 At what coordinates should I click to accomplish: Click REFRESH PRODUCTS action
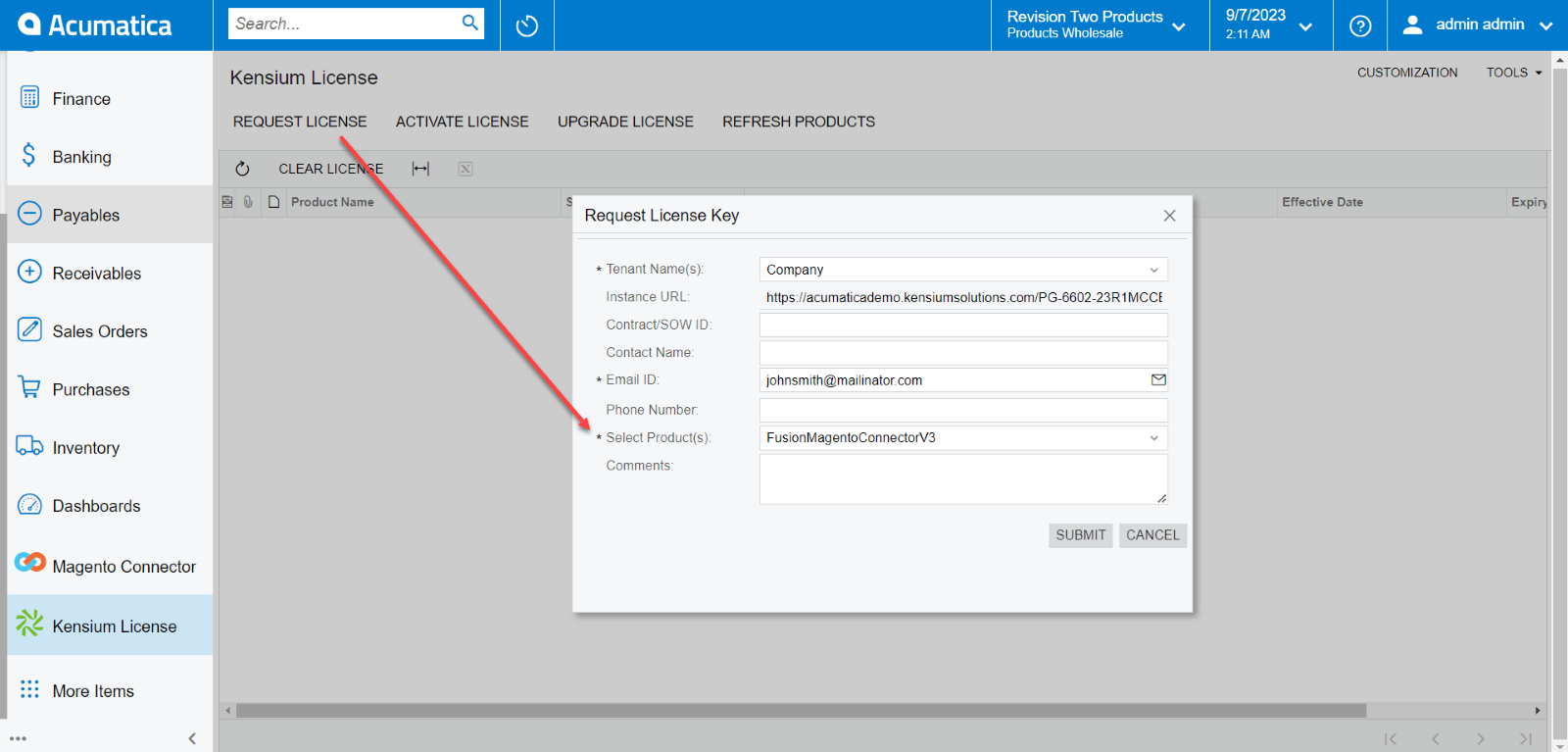point(799,122)
